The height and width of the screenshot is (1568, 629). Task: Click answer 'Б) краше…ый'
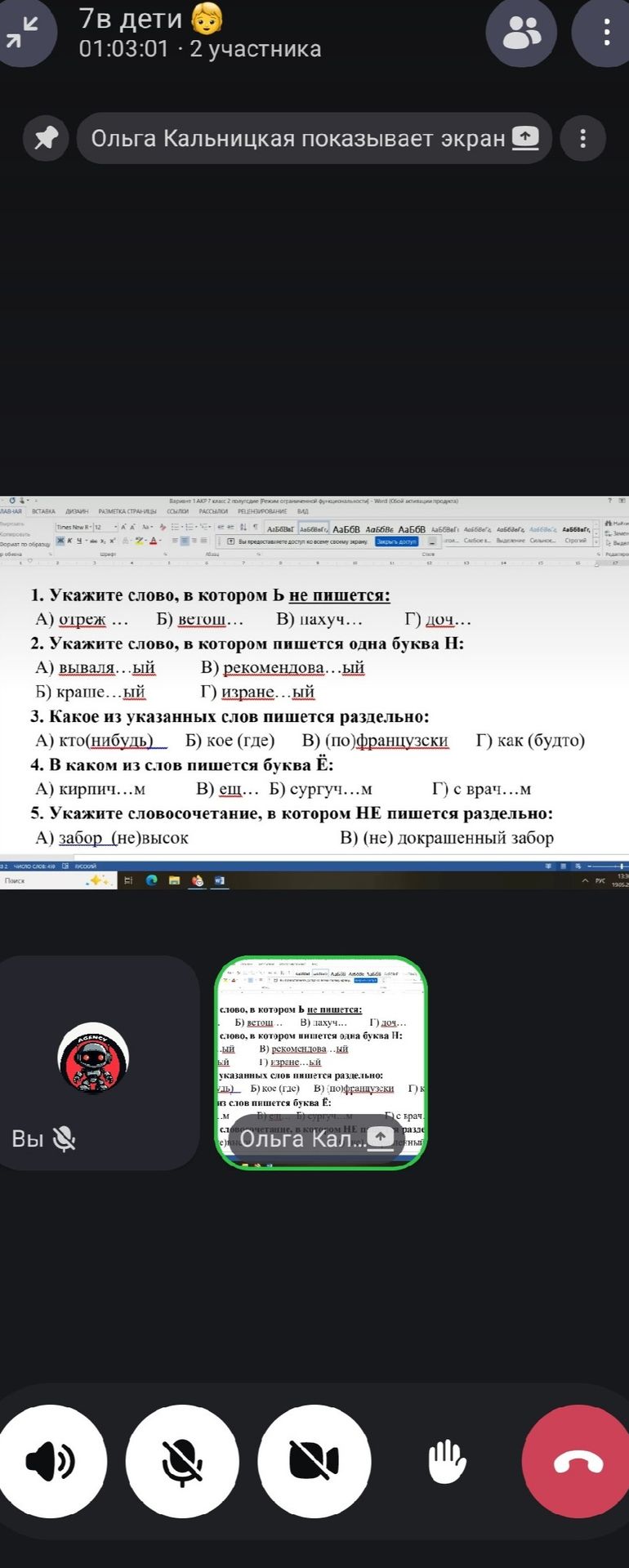point(90,693)
